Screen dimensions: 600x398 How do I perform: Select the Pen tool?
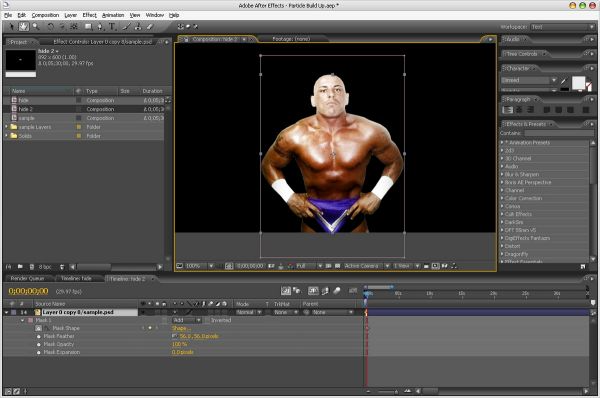click(100, 26)
